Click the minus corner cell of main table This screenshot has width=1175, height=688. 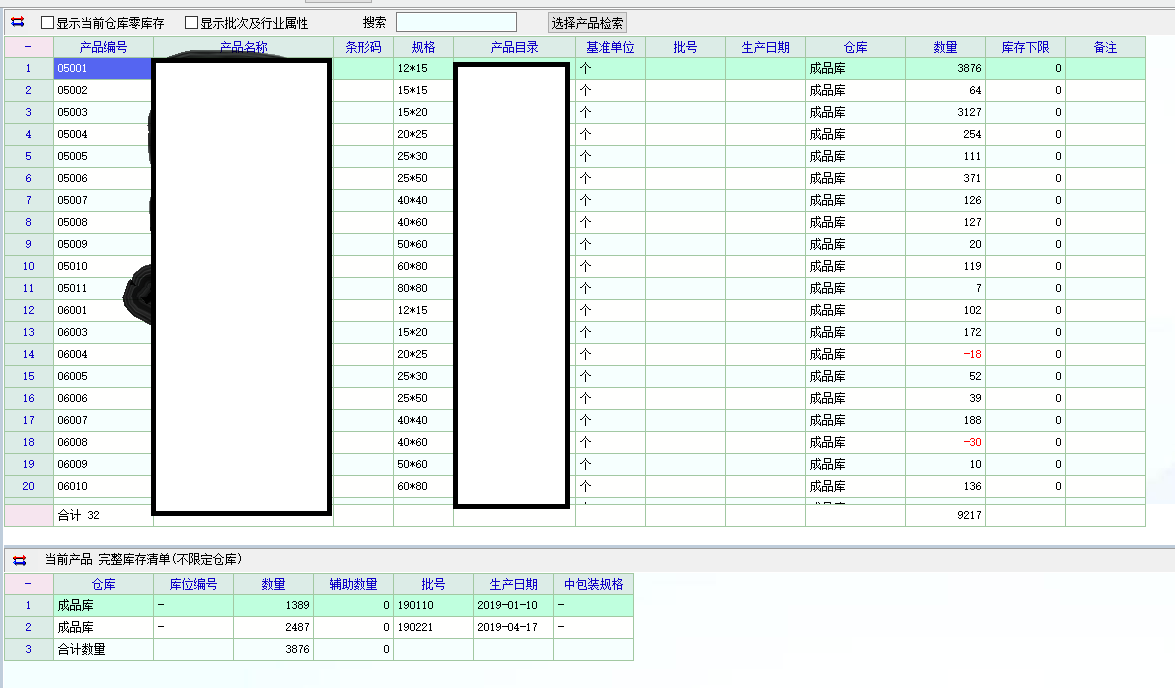(28, 47)
